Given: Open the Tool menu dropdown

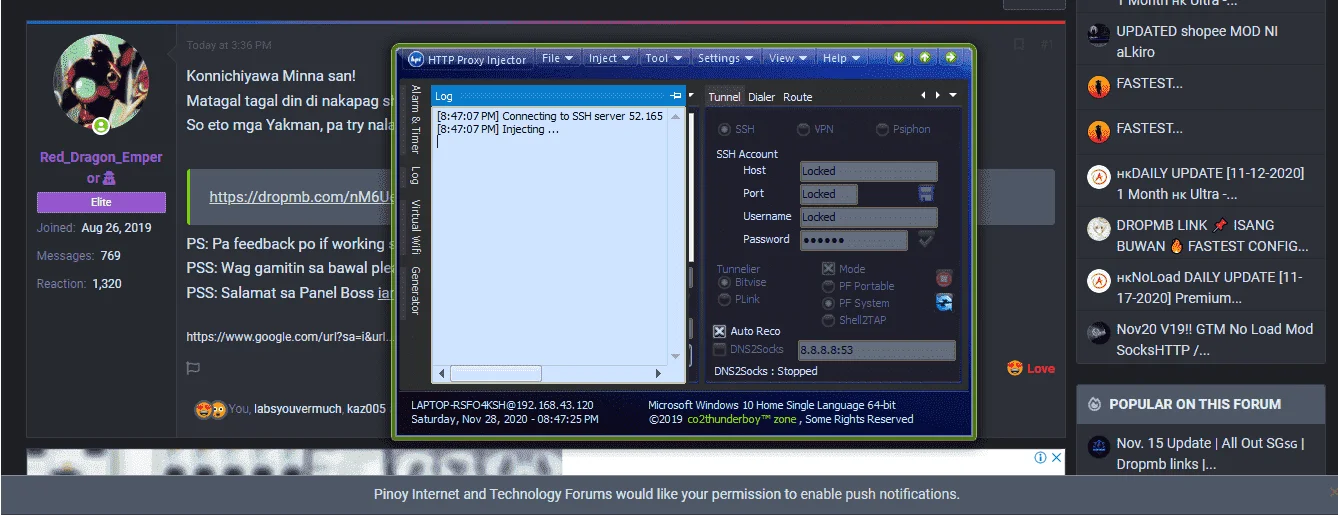Looking at the screenshot, I should [664, 58].
